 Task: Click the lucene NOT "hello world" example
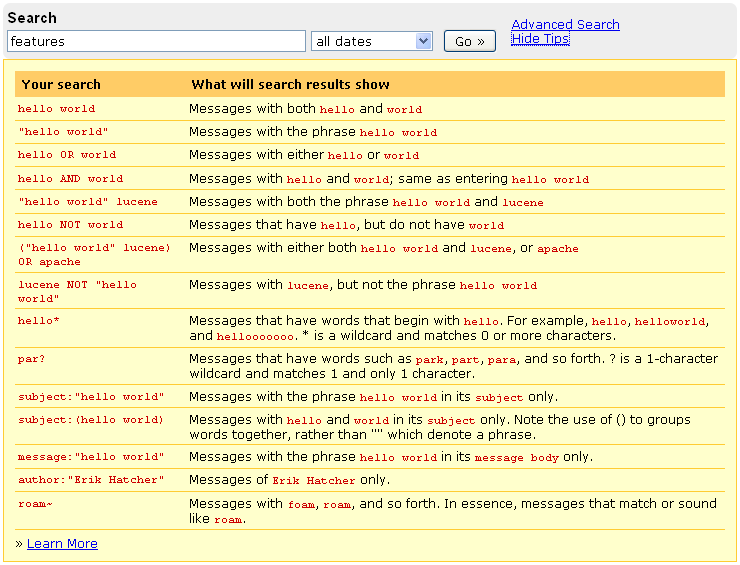pos(77,291)
